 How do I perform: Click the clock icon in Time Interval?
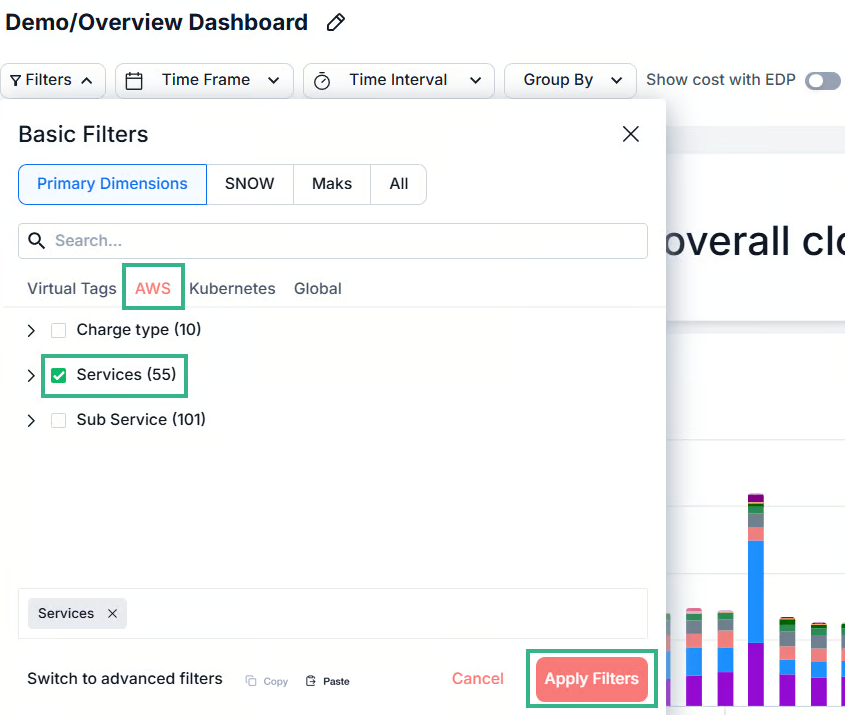(x=322, y=81)
